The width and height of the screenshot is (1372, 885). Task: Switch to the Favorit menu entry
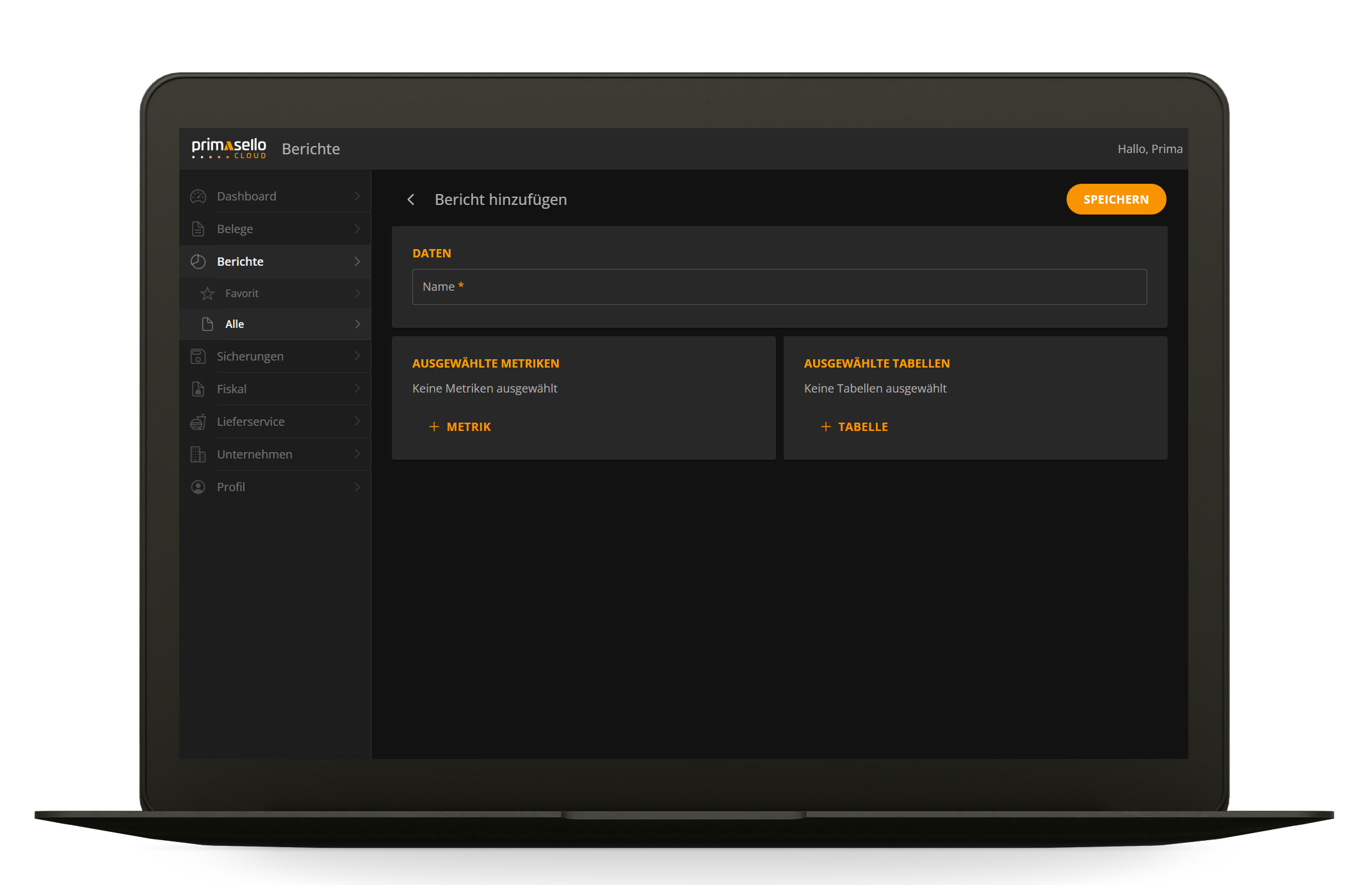242,293
